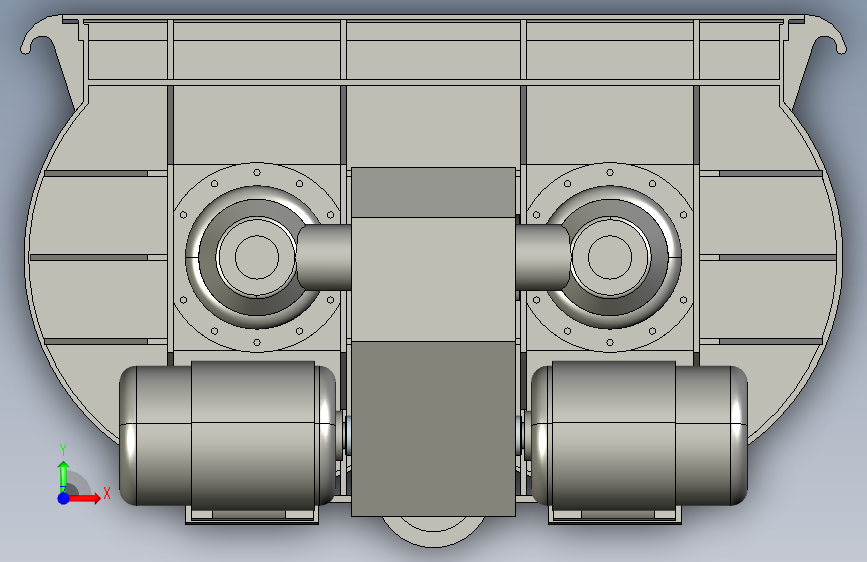Click the "X" label on the orientation triad
This screenshot has height=562, width=867.
[107, 493]
